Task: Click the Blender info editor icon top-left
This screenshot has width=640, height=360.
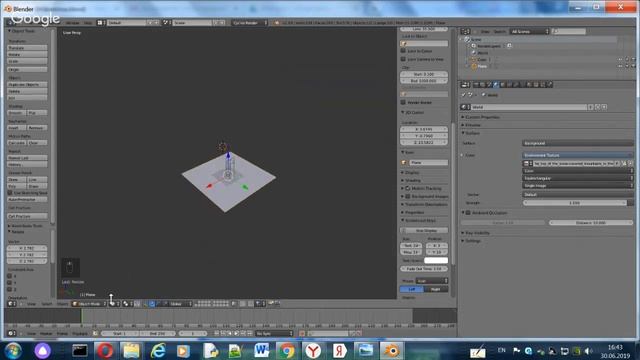Action: 12,23
